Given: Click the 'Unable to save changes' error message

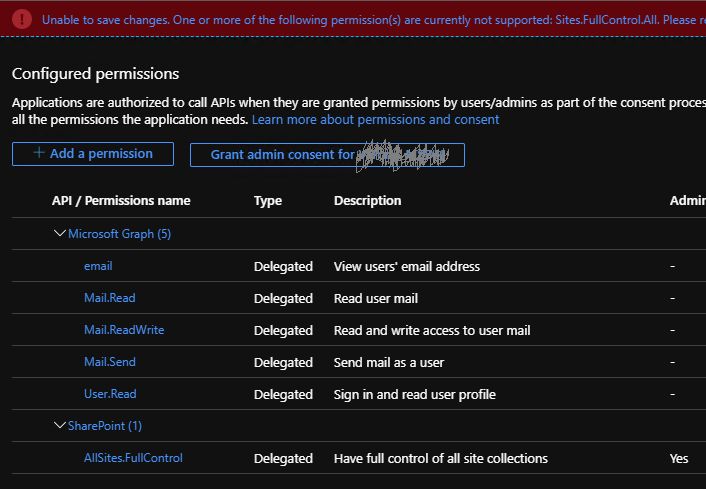Looking at the screenshot, I should click(x=374, y=20).
